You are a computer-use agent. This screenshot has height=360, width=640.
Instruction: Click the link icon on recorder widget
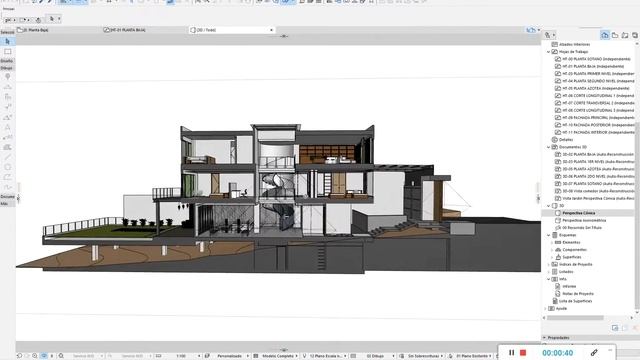[594, 352]
